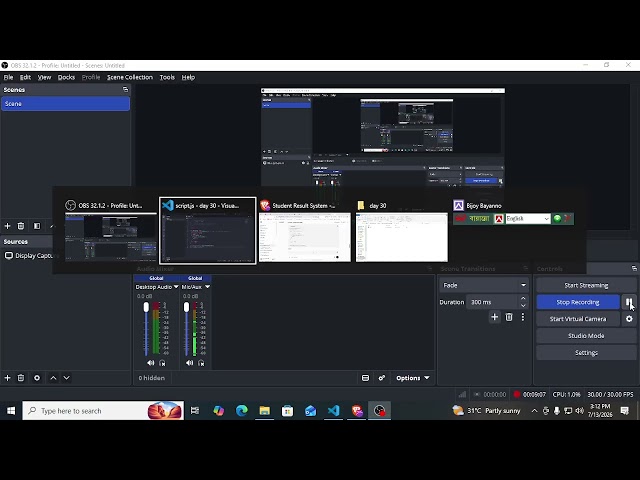Viewport: 640px width, 480px height.
Task: Open Visual Studio Code from the taskbar
Action: click(x=333, y=411)
